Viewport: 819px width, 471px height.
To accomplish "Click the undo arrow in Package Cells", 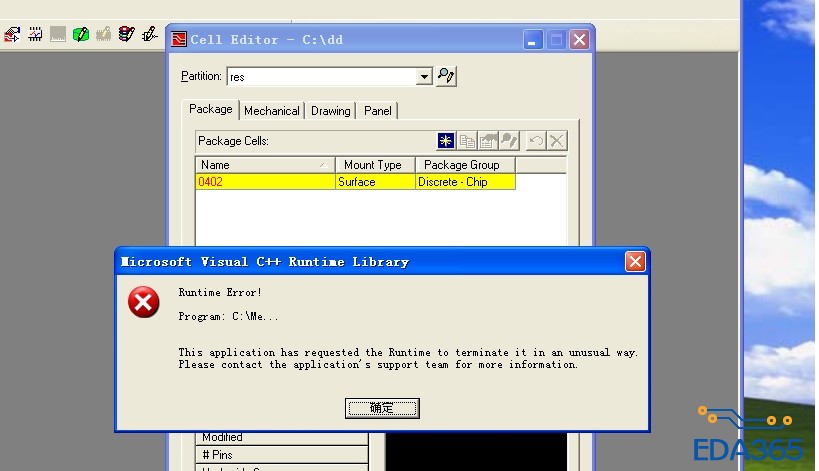I will tap(535, 140).
